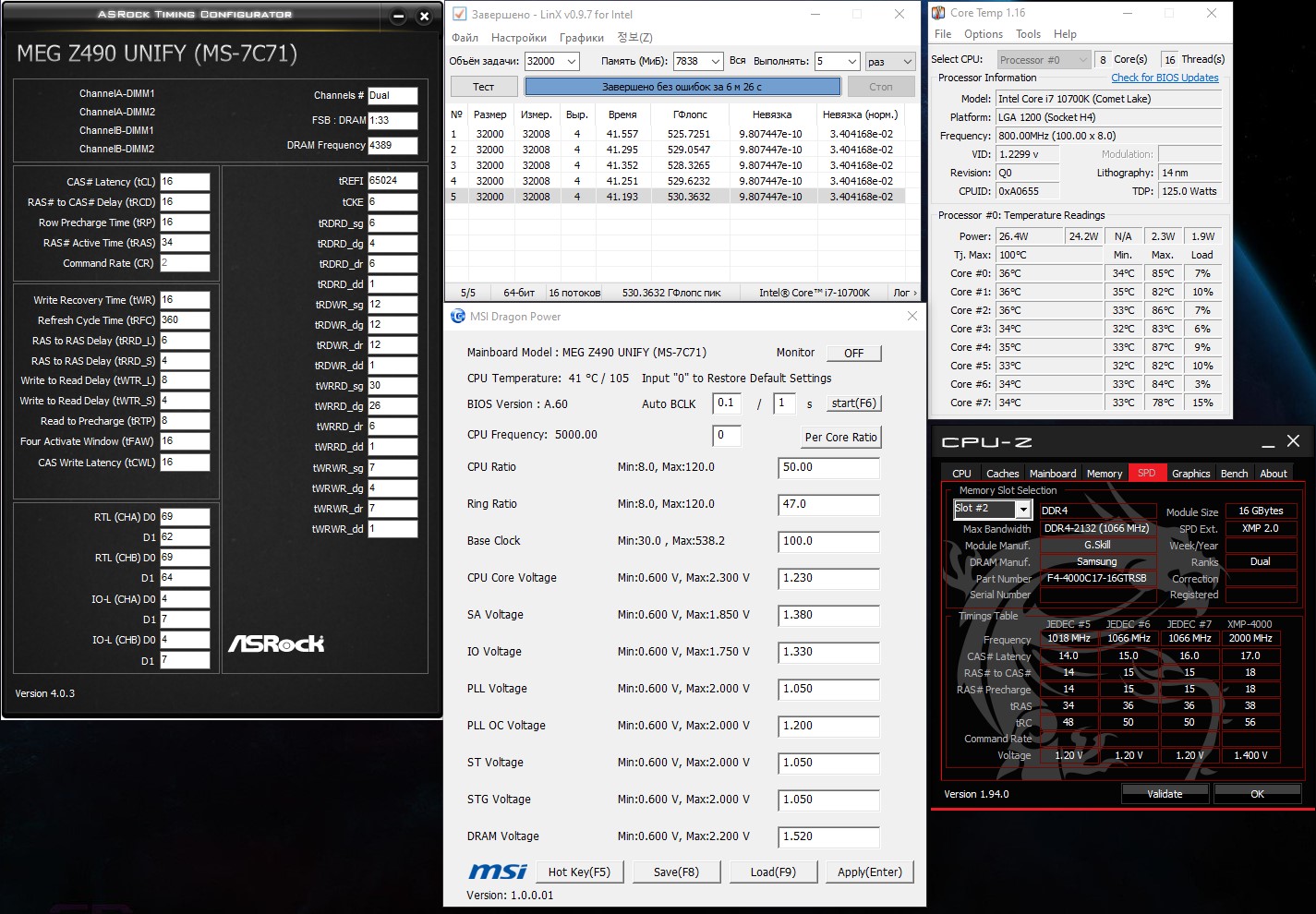Screen dimensions: 1316x914
Task: Click the F4-4000C17-16GTRSB part number in CPU-Z
Action: 1098,579
